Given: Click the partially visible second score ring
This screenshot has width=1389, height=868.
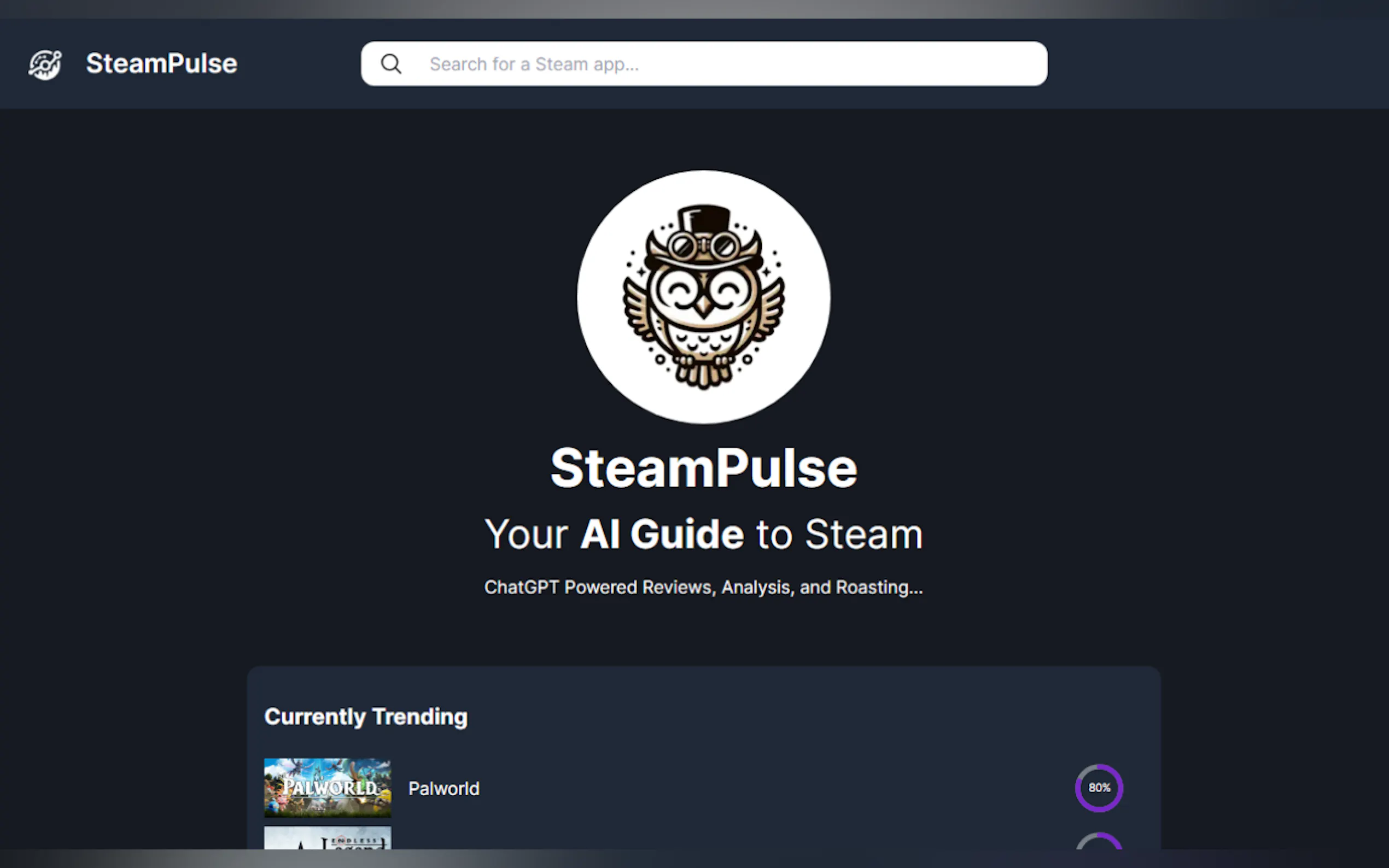Looking at the screenshot, I should tap(1099, 841).
